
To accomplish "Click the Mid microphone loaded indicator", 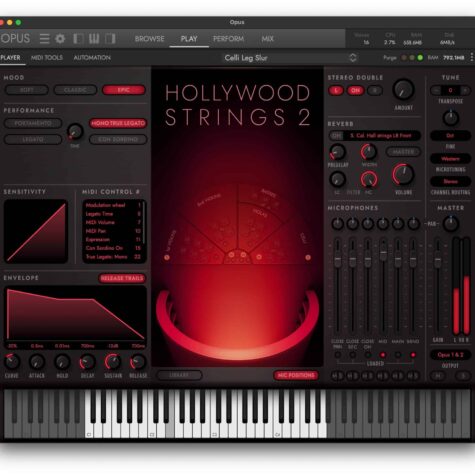I will click(x=383, y=355).
